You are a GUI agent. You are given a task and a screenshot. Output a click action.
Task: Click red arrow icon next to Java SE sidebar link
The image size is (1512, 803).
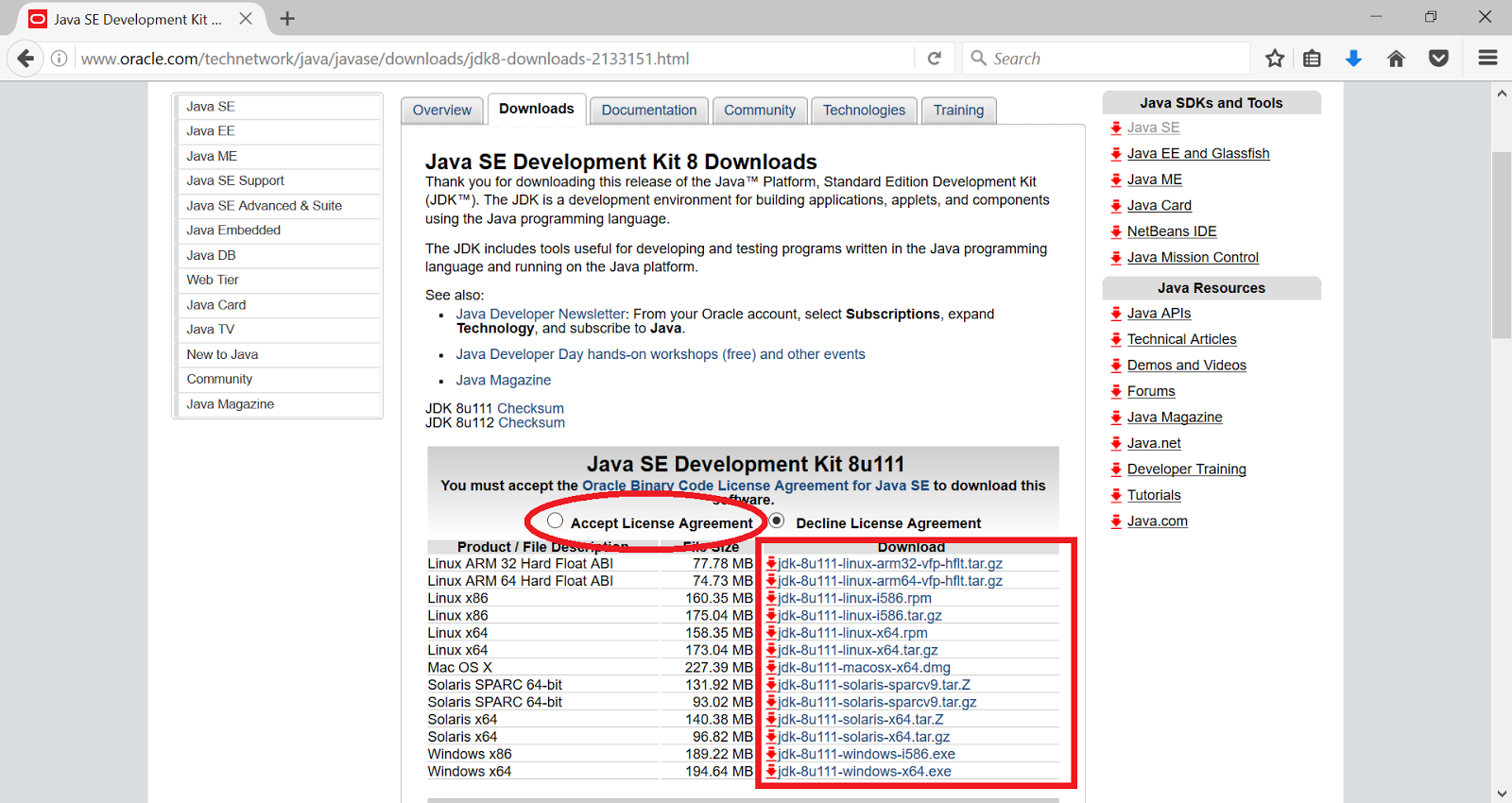point(1116,128)
